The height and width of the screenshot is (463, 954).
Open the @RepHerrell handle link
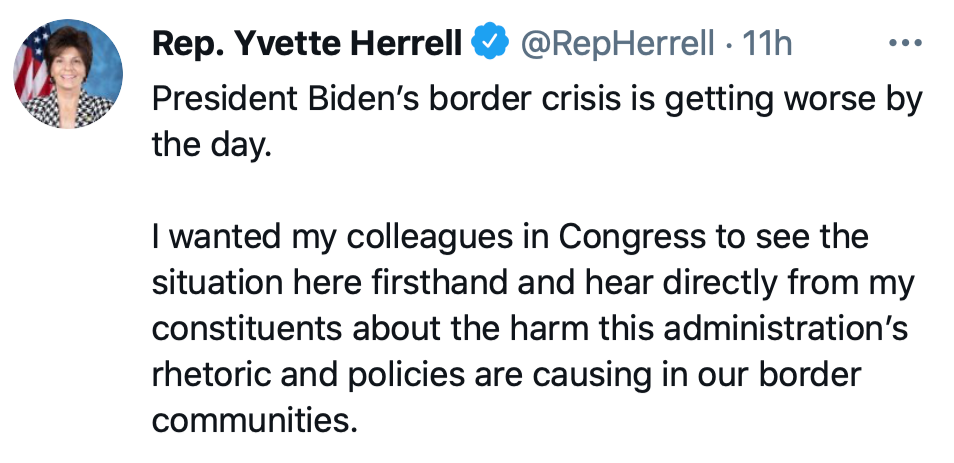(613, 44)
